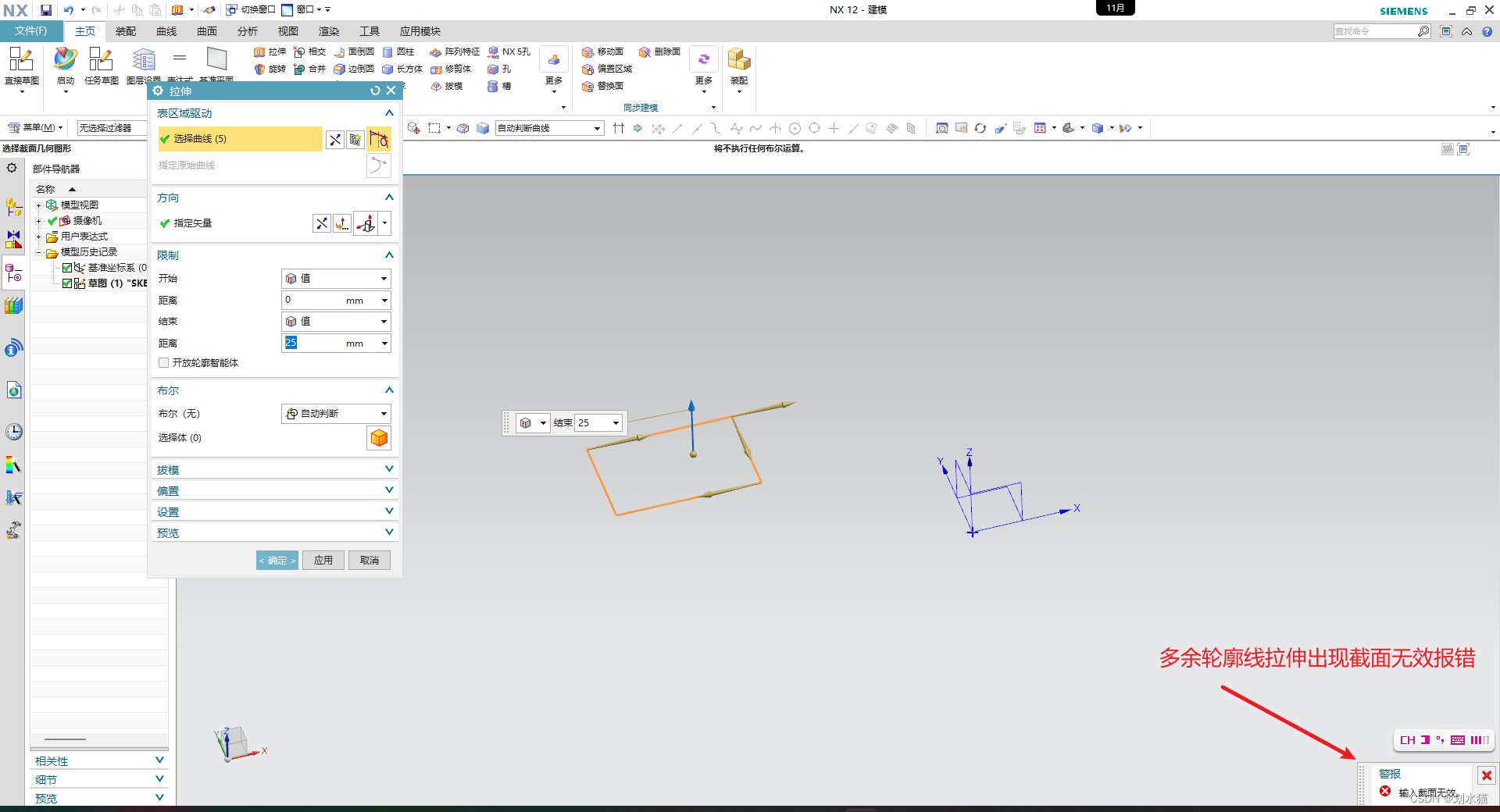The image size is (1500, 812).
Task: Toggle the 草图 (1) SKETCH checkbox
Action: 67,283
